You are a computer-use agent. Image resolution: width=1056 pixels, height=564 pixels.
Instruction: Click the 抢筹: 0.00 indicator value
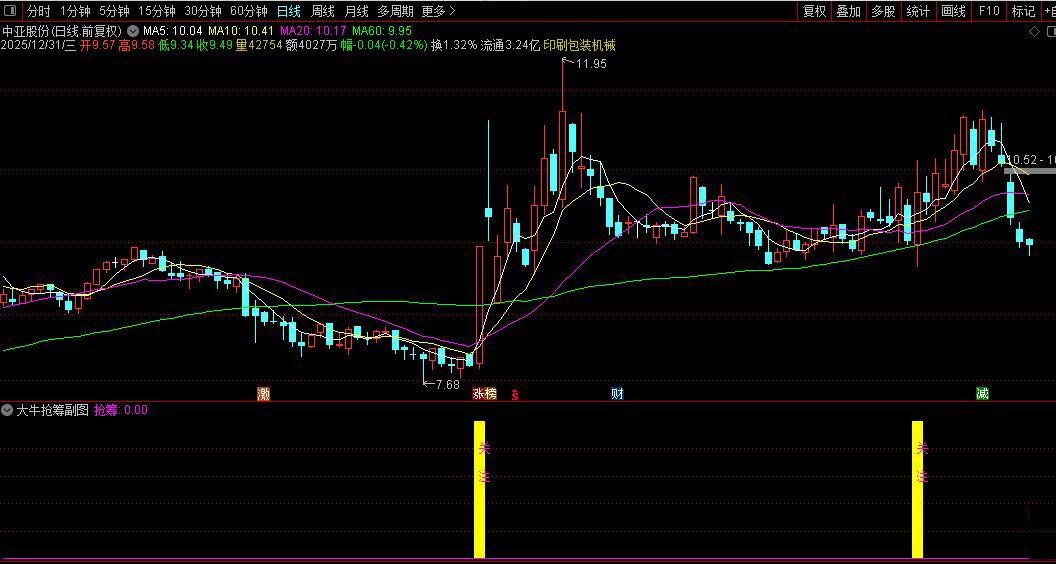pos(121,409)
